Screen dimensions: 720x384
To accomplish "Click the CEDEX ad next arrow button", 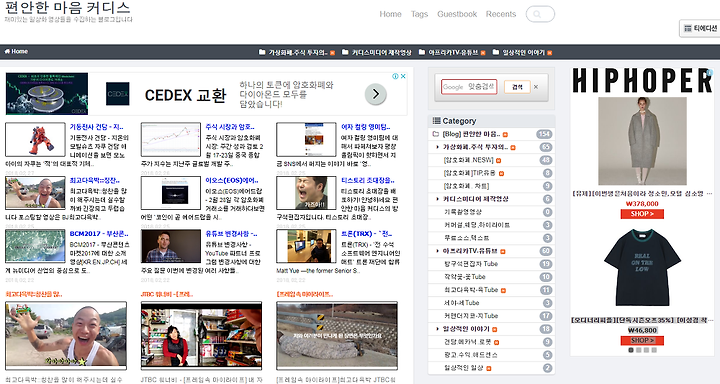I will point(376,94).
